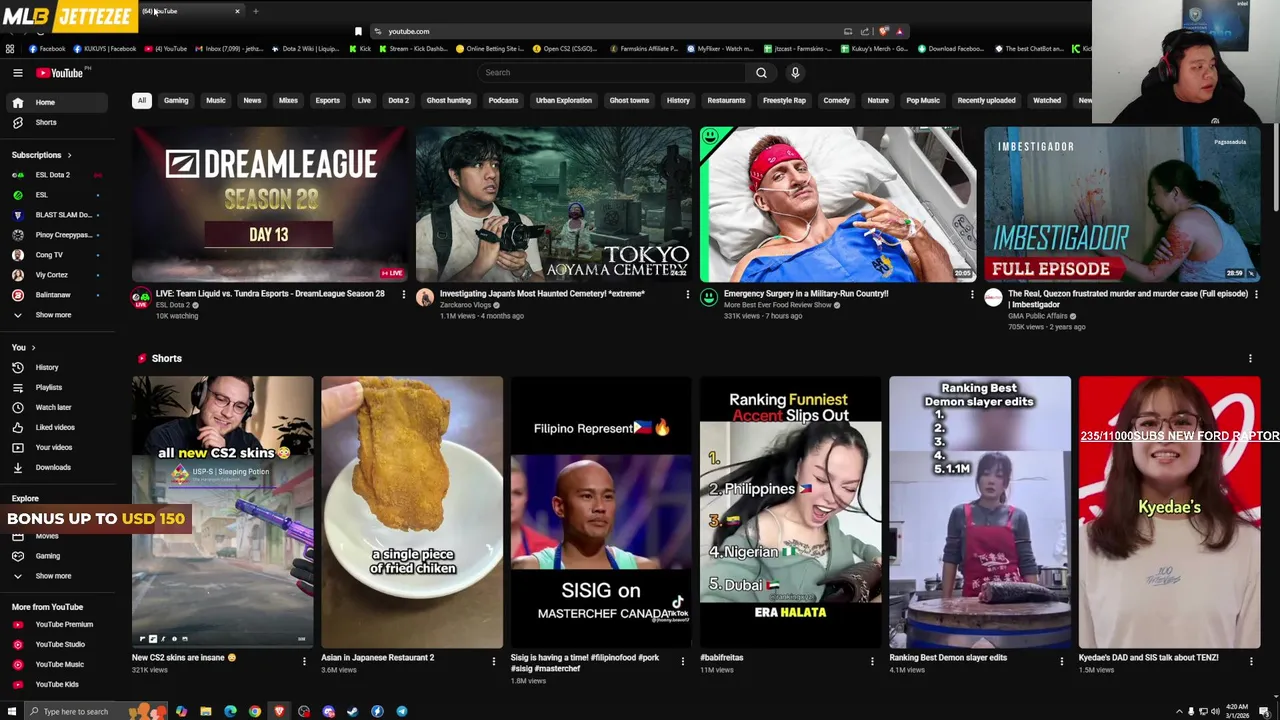This screenshot has width=1280, height=720.
Task: Open Your videos in the sidebar
Action: 56,447
